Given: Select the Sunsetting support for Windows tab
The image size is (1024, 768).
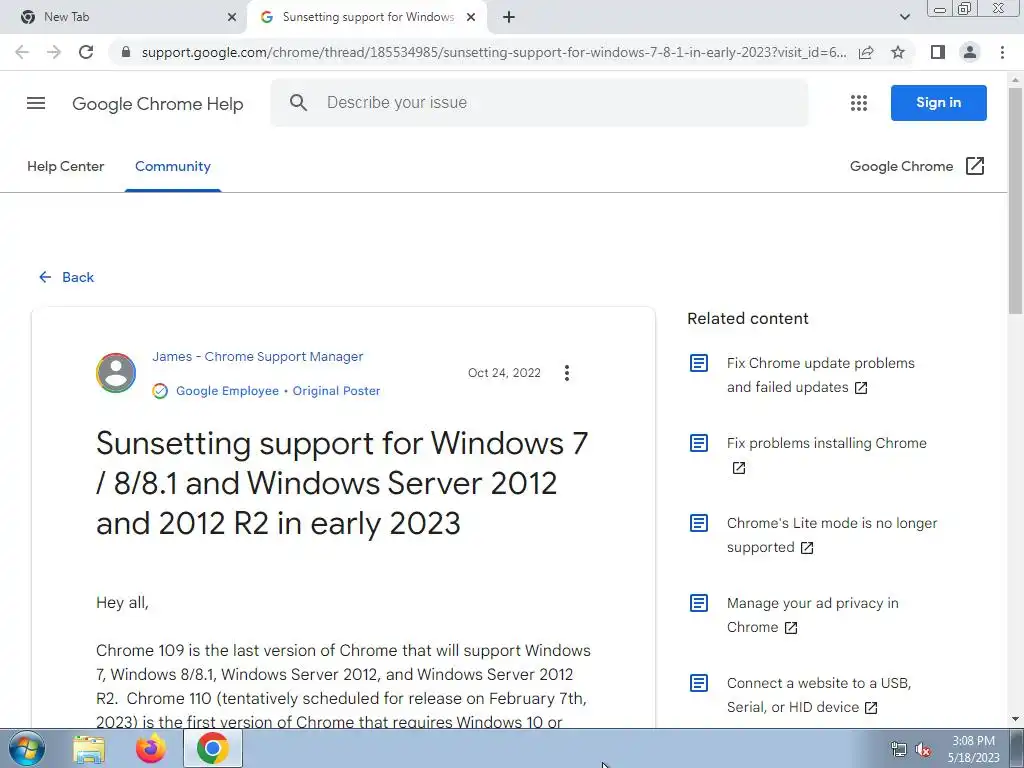Looking at the screenshot, I should 368,17.
